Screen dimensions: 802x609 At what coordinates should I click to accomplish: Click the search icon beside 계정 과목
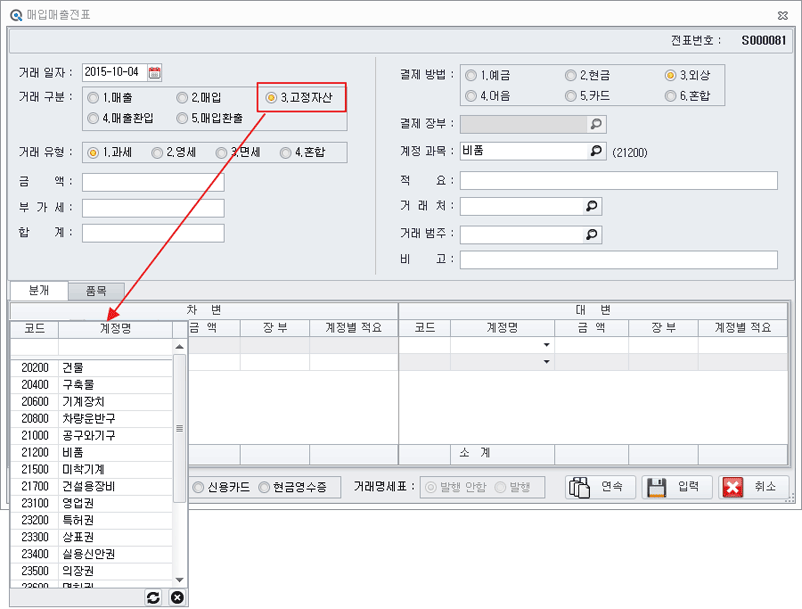coord(595,151)
